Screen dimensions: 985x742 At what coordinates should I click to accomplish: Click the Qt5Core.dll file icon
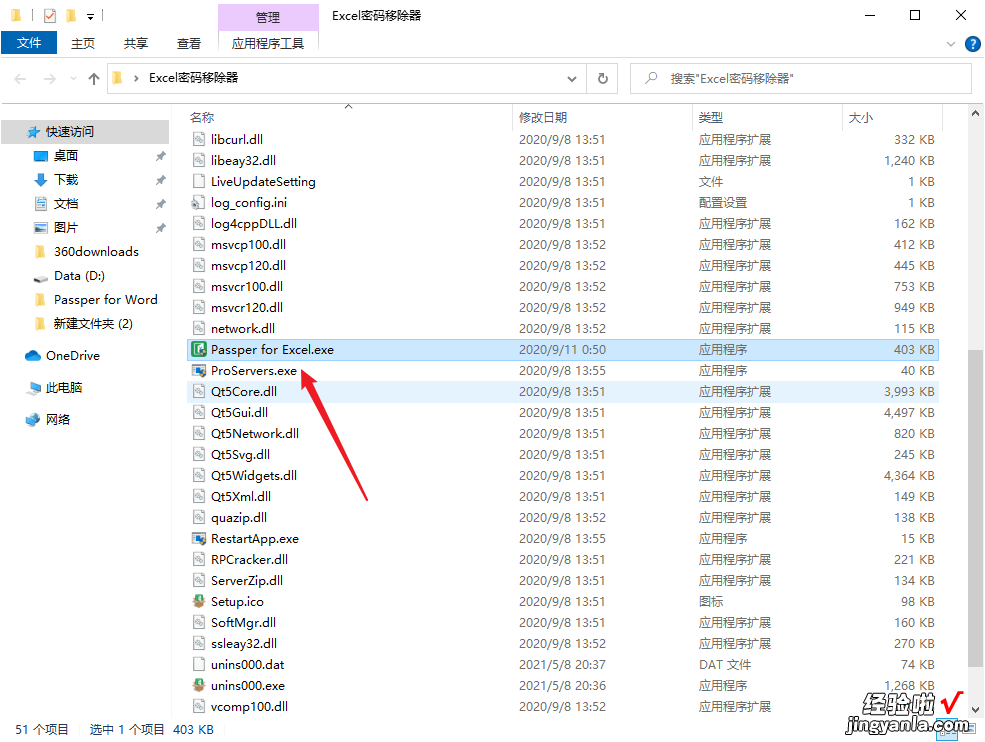199,391
